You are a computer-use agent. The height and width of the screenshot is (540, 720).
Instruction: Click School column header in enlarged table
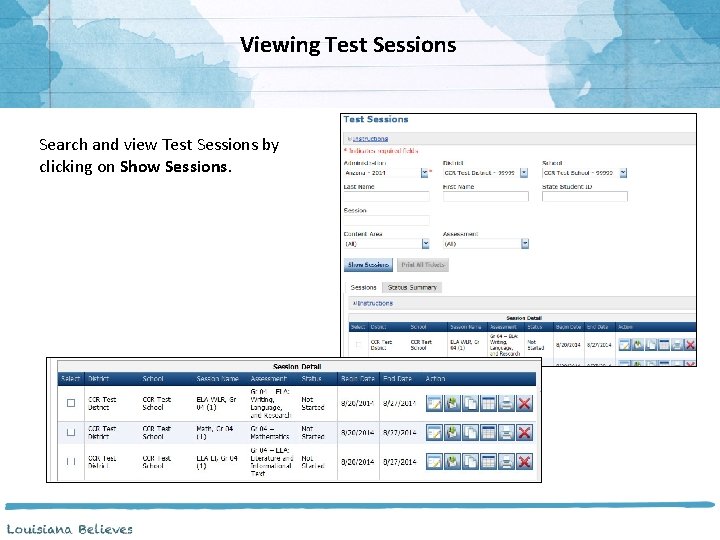(152, 379)
